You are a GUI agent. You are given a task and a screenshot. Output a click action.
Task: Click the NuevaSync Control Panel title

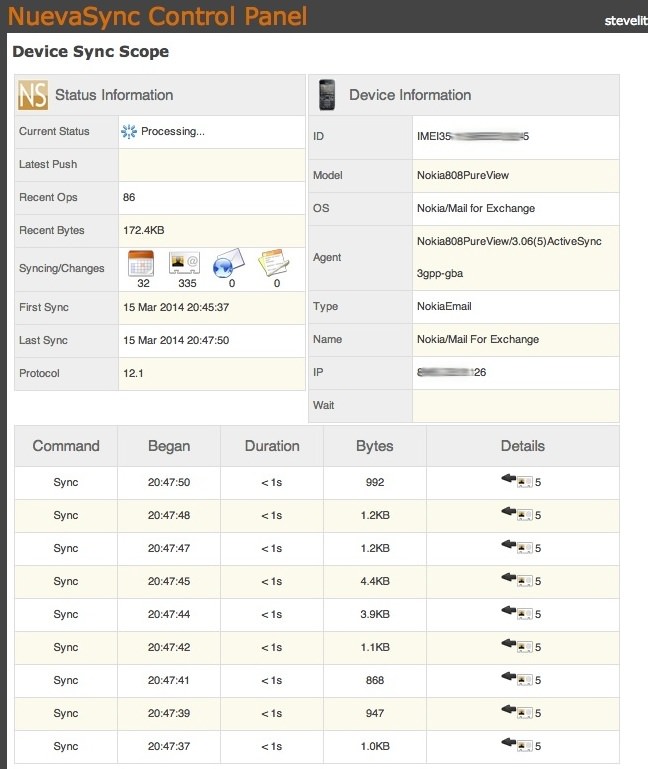pyautogui.click(x=157, y=16)
